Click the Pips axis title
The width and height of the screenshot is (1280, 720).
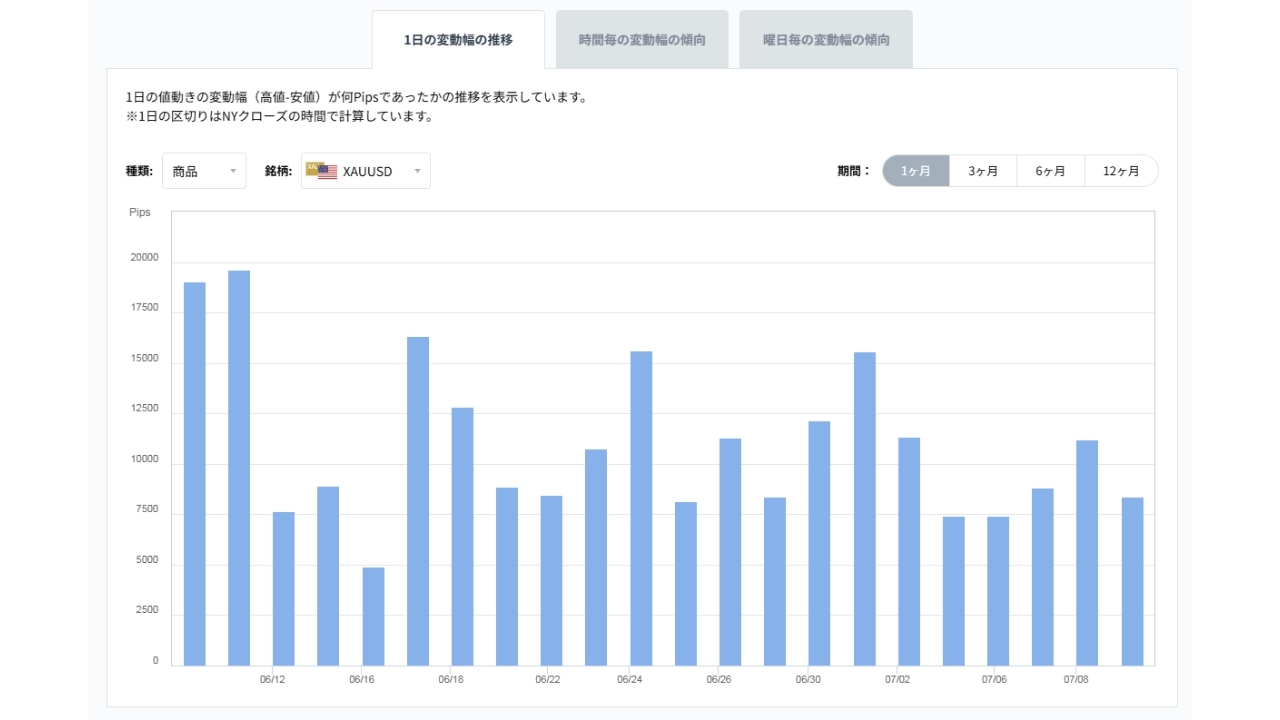[x=140, y=212]
